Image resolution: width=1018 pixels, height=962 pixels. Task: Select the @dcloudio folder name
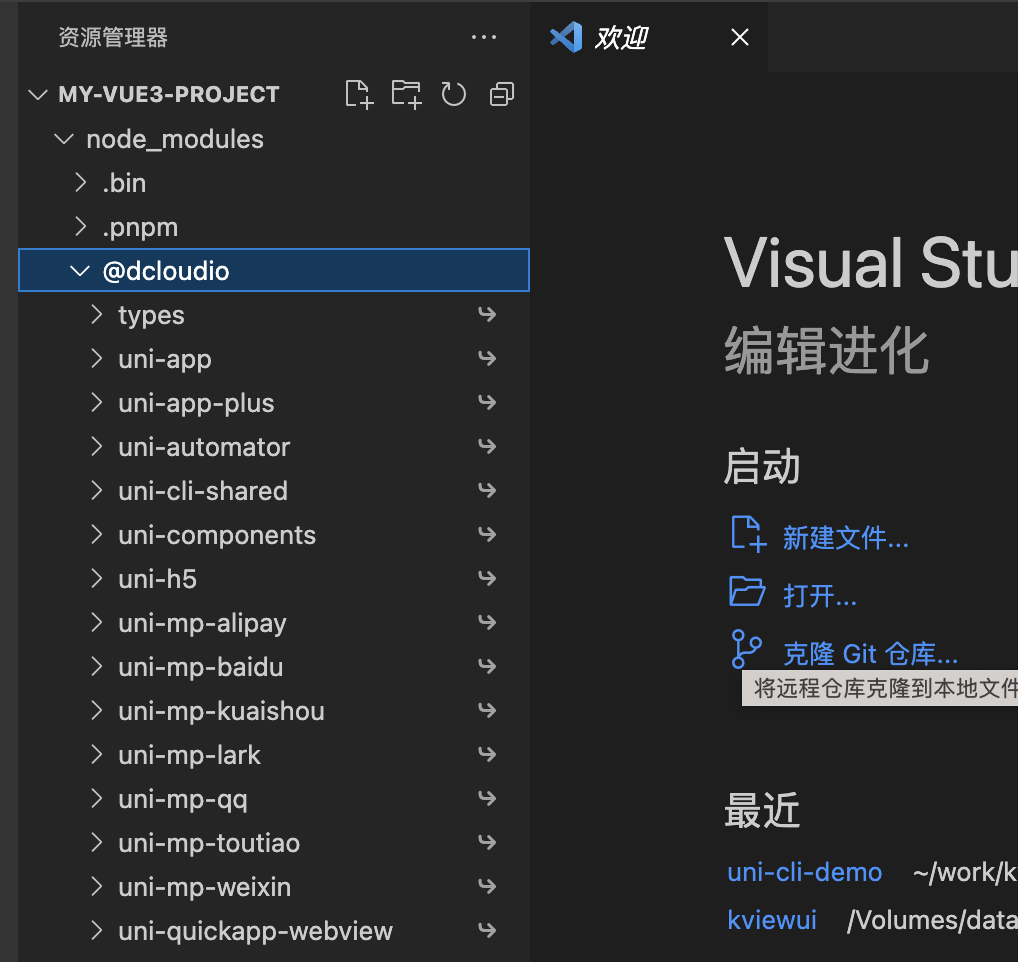pos(166,271)
